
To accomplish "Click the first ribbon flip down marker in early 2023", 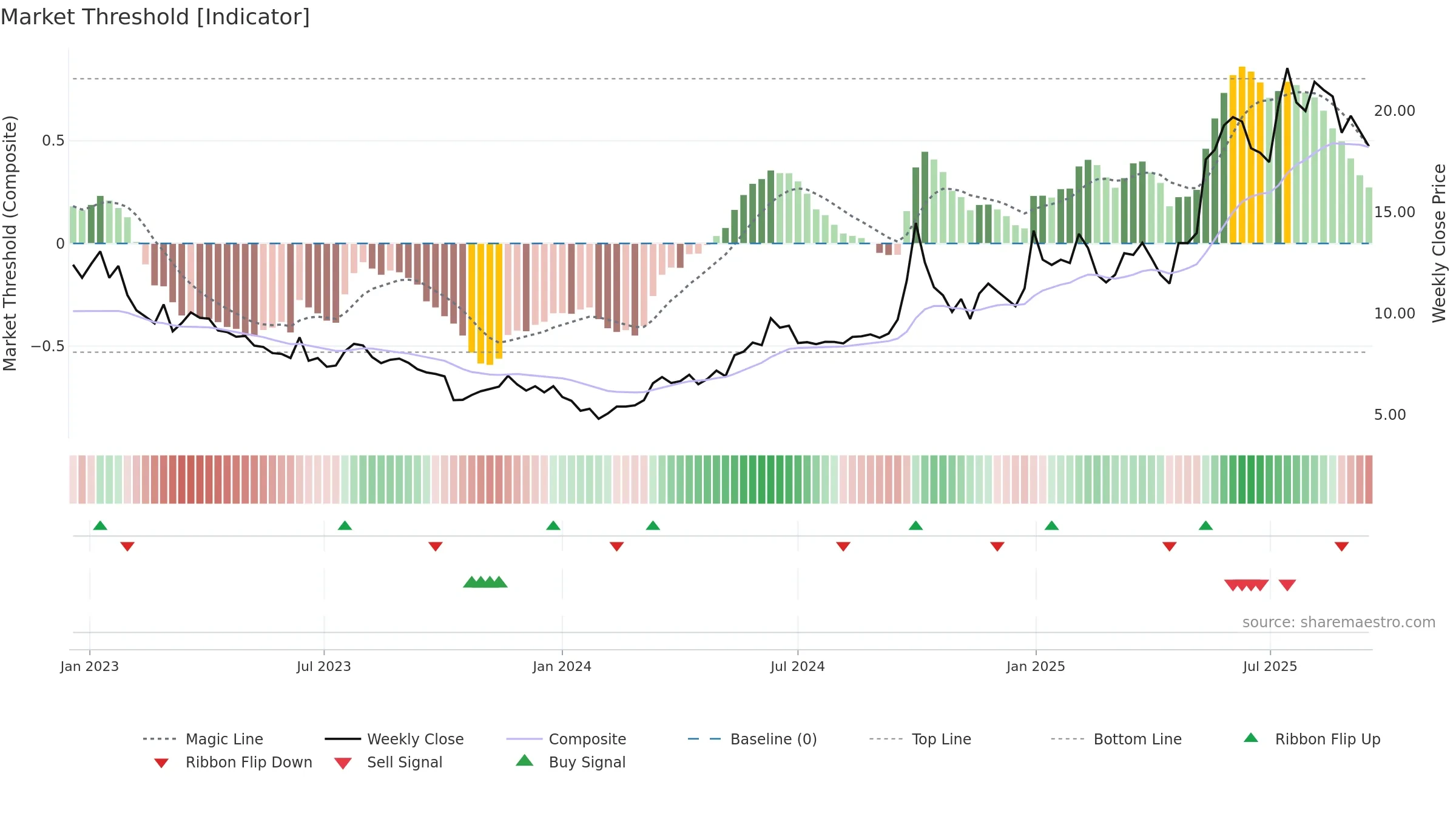I will [x=127, y=547].
